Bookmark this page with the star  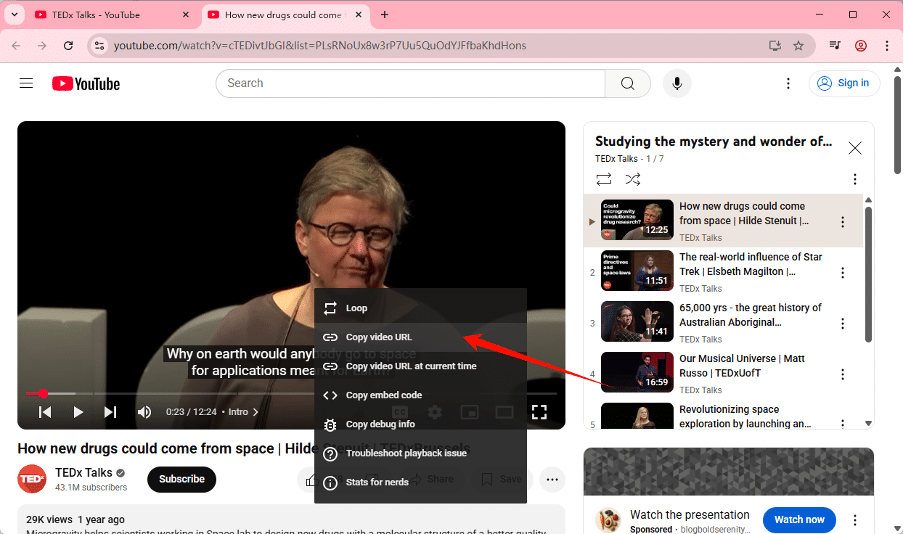pyautogui.click(x=798, y=46)
